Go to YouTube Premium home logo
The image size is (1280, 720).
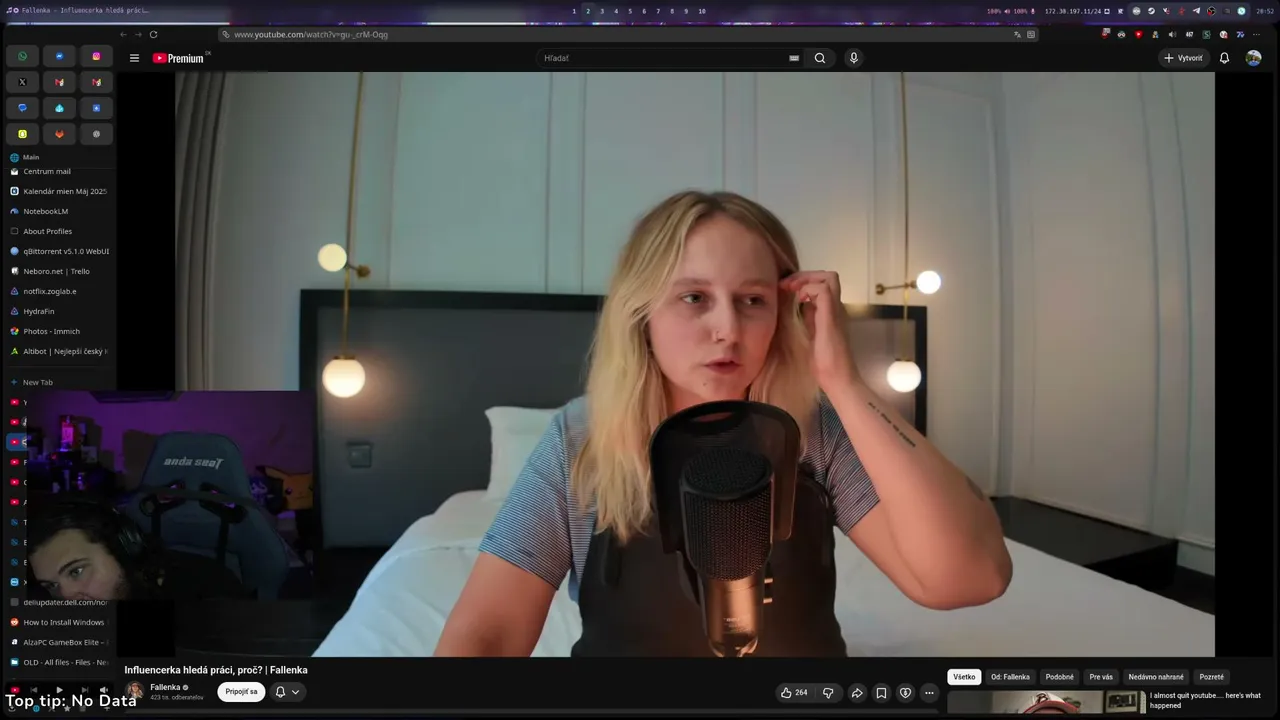[178, 58]
